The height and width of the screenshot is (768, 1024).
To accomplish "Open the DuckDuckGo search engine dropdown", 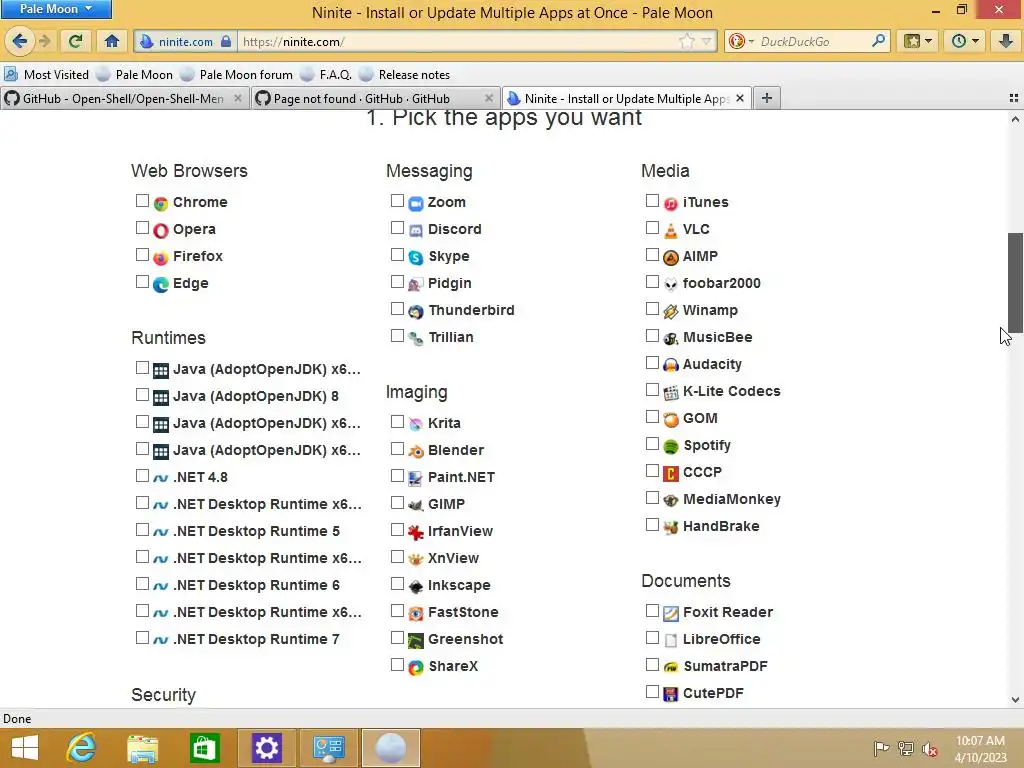I will [741, 42].
